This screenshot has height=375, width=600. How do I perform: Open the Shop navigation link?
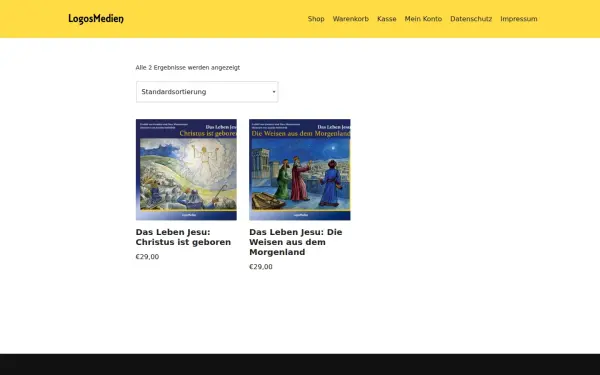[x=316, y=19]
